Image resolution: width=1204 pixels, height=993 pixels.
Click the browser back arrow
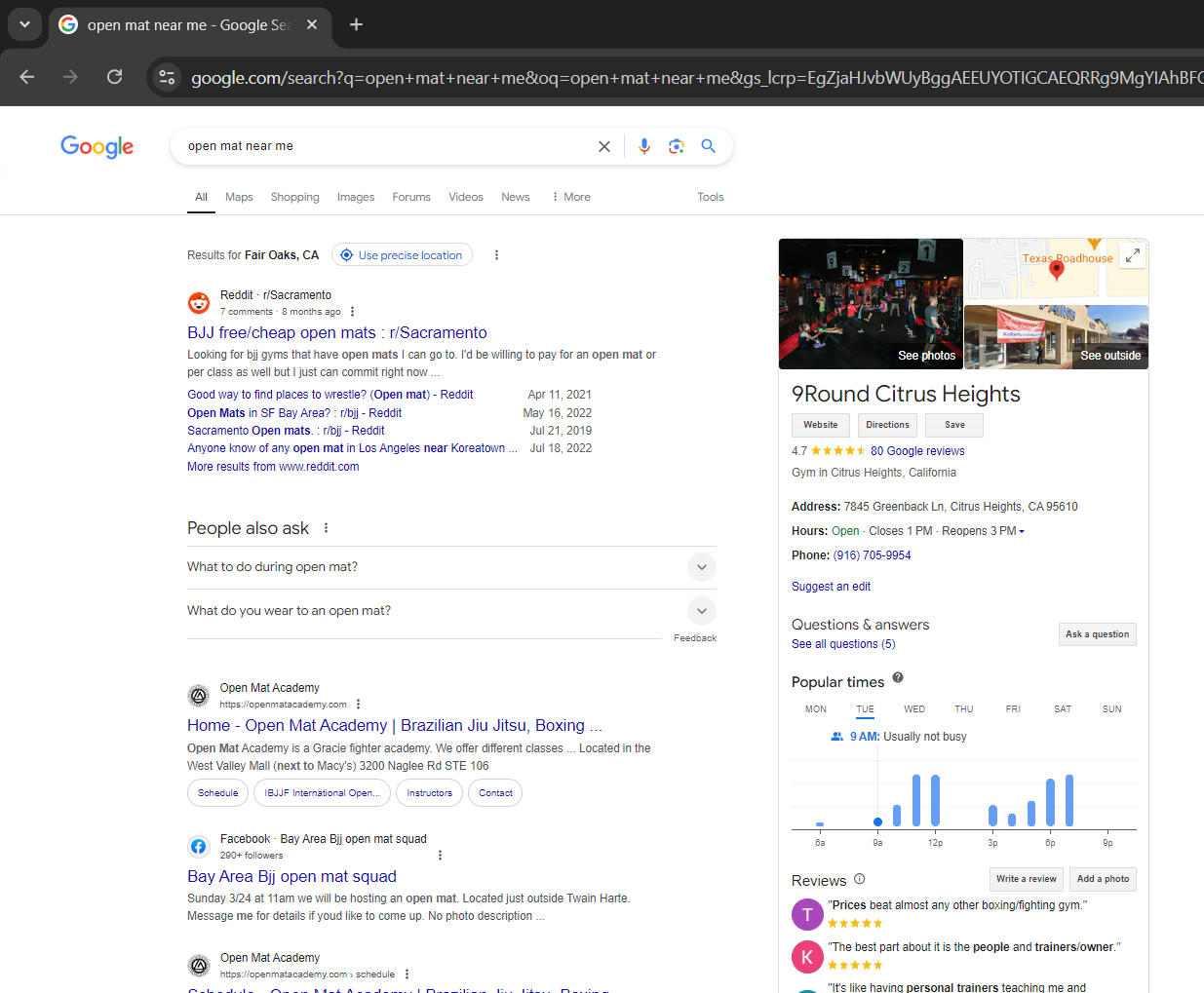[x=27, y=77]
